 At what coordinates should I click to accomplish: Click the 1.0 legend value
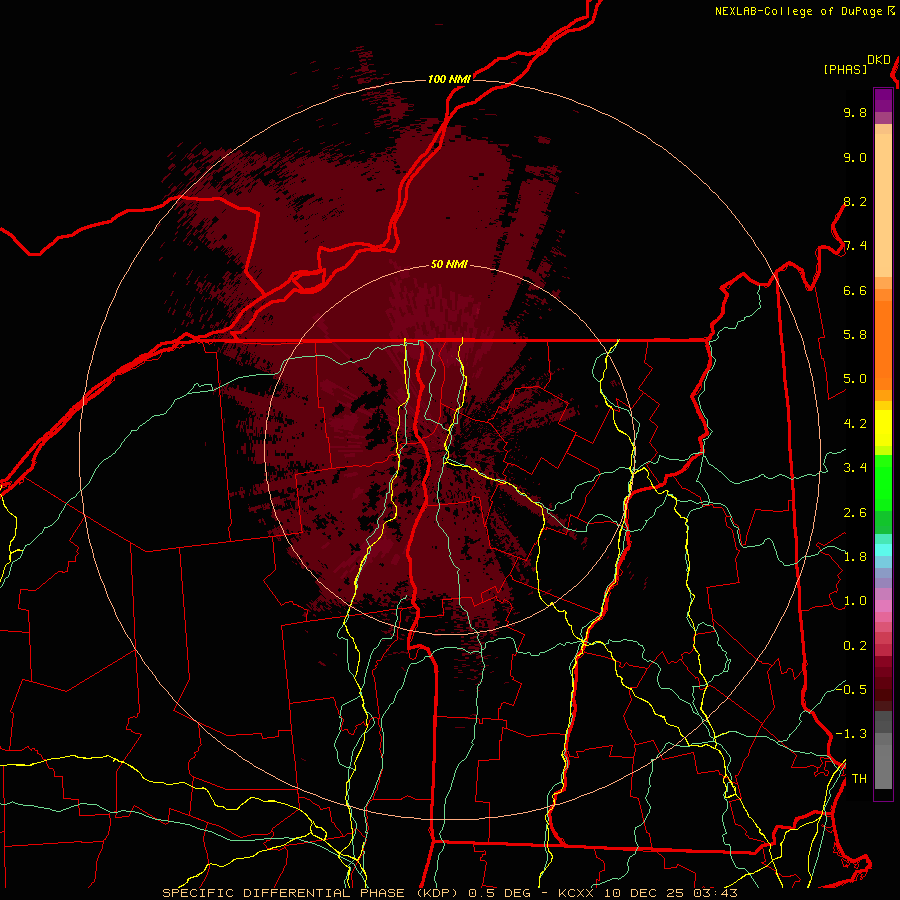855,601
